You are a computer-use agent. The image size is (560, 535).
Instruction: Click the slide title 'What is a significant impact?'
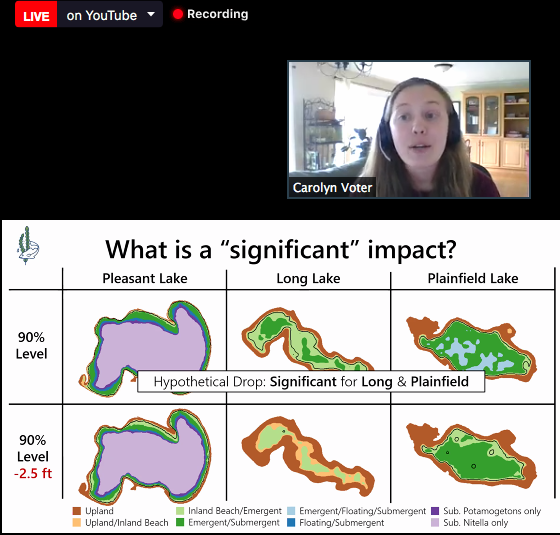pyautogui.click(x=281, y=249)
